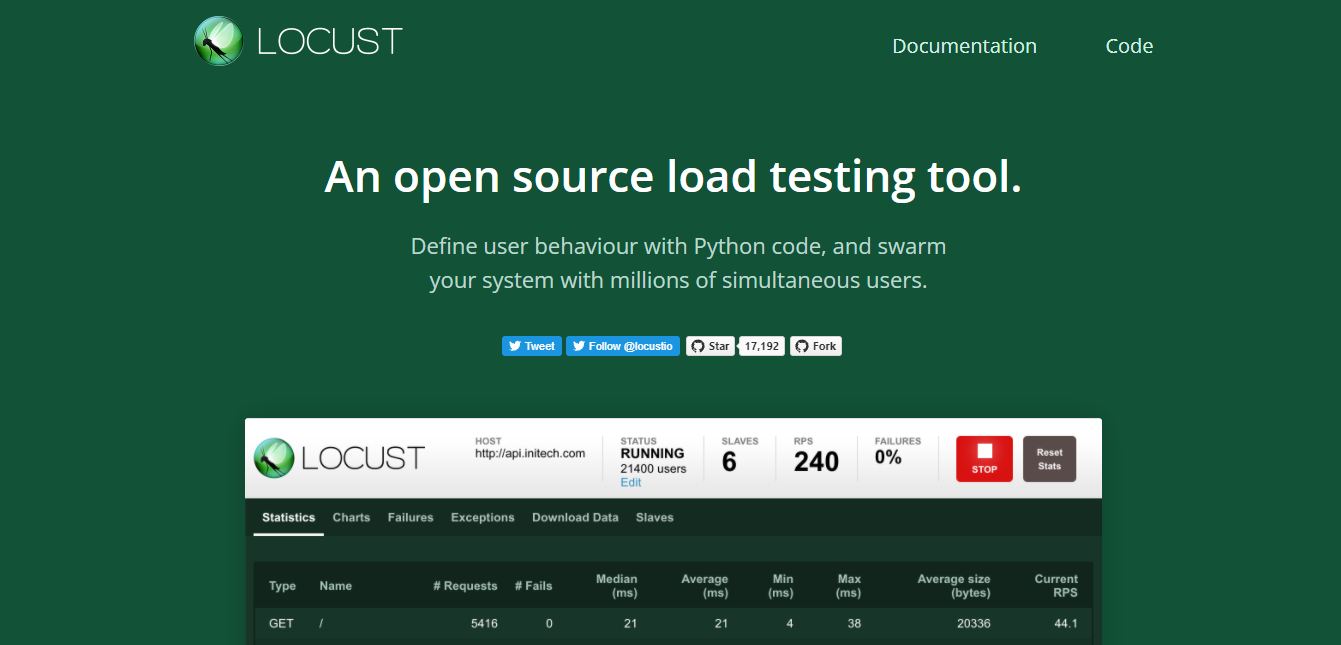1341x645 pixels.
Task: Sort by # Requests column header
Action: click(465, 586)
